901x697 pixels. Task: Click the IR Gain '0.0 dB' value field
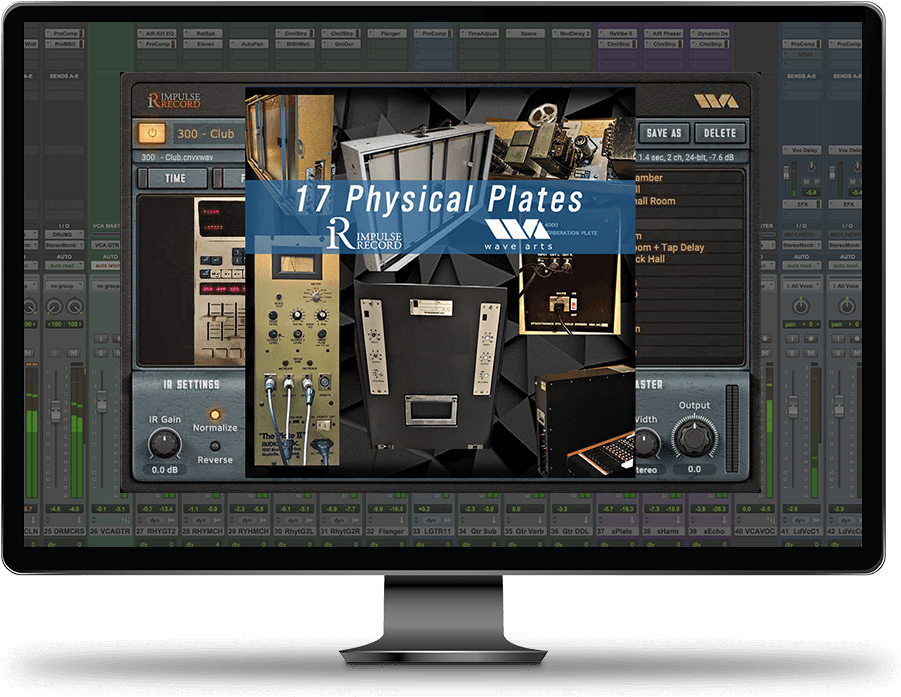click(165, 469)
